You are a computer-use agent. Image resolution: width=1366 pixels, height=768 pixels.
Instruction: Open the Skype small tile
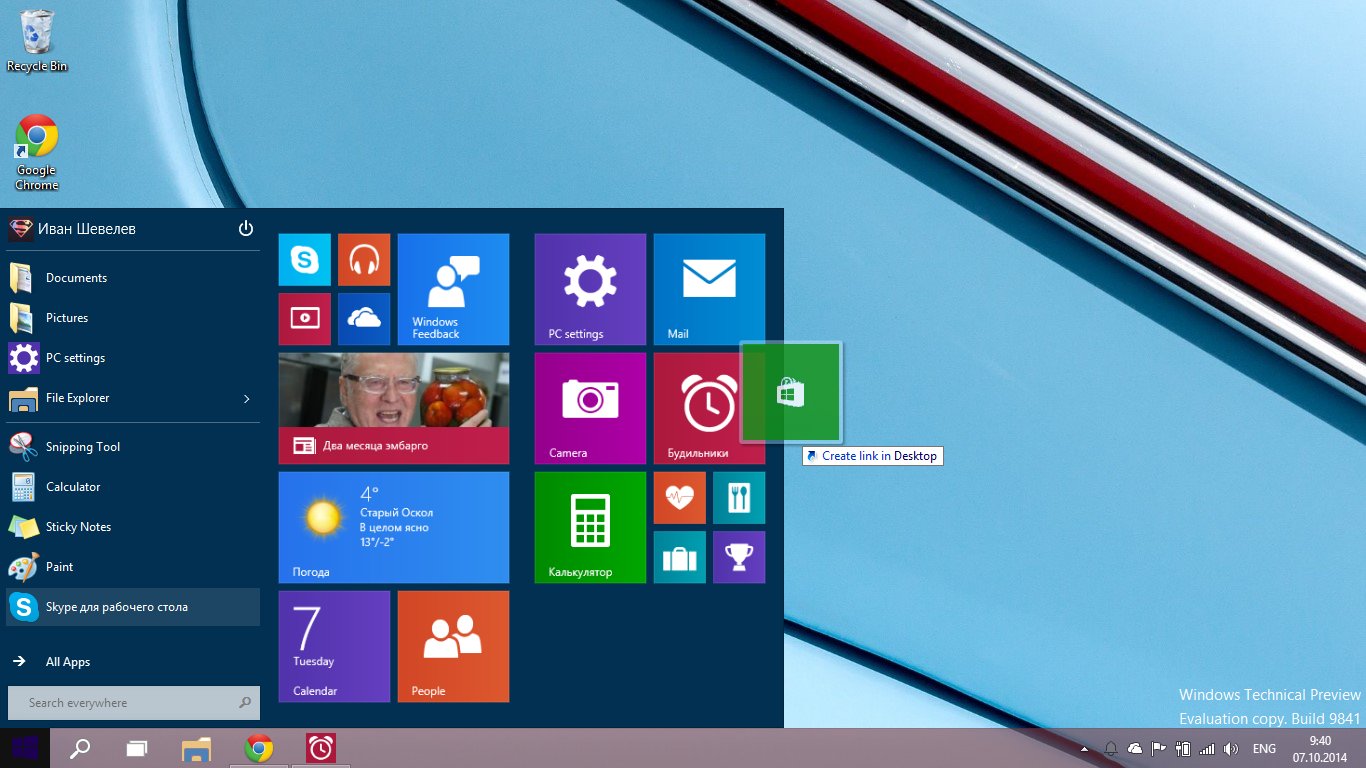[x=304, y=260]
